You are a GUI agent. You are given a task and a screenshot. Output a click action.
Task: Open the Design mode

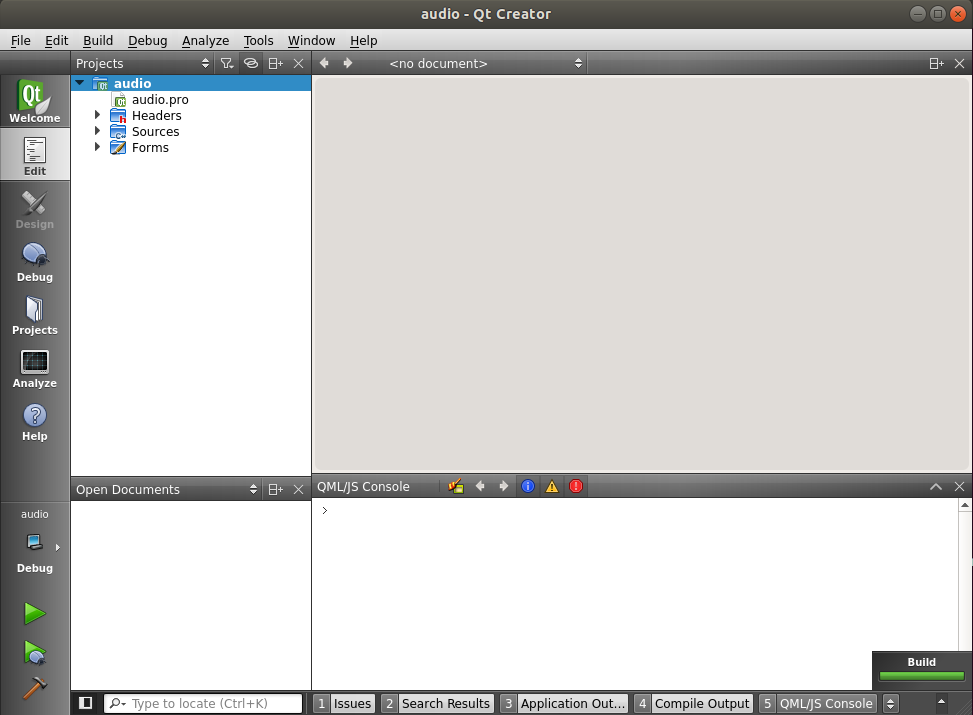point(35,208)
